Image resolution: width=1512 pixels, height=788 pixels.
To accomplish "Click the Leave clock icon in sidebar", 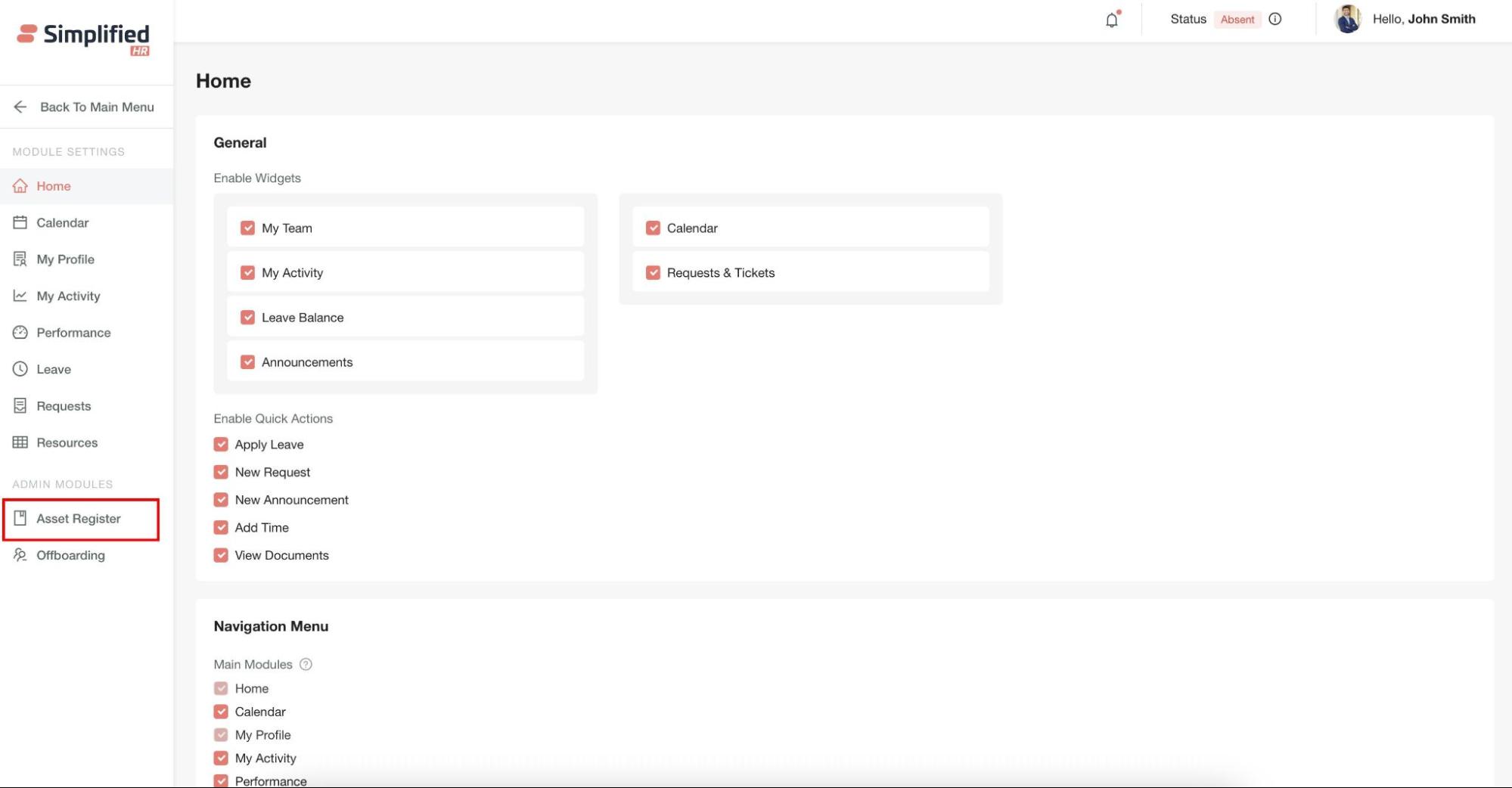I will (20, 369).
